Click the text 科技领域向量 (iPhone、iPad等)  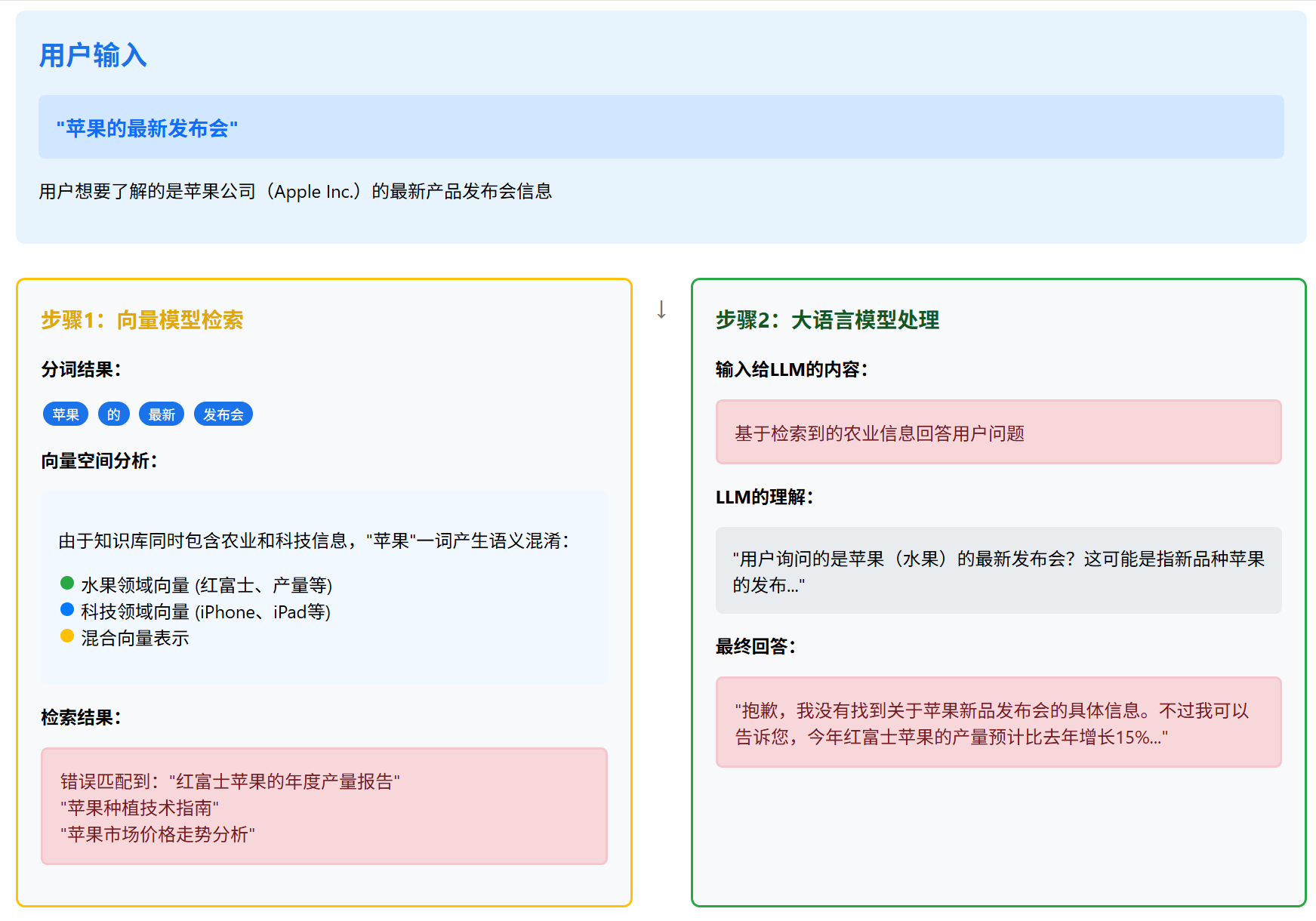click(x=206, y=611)
